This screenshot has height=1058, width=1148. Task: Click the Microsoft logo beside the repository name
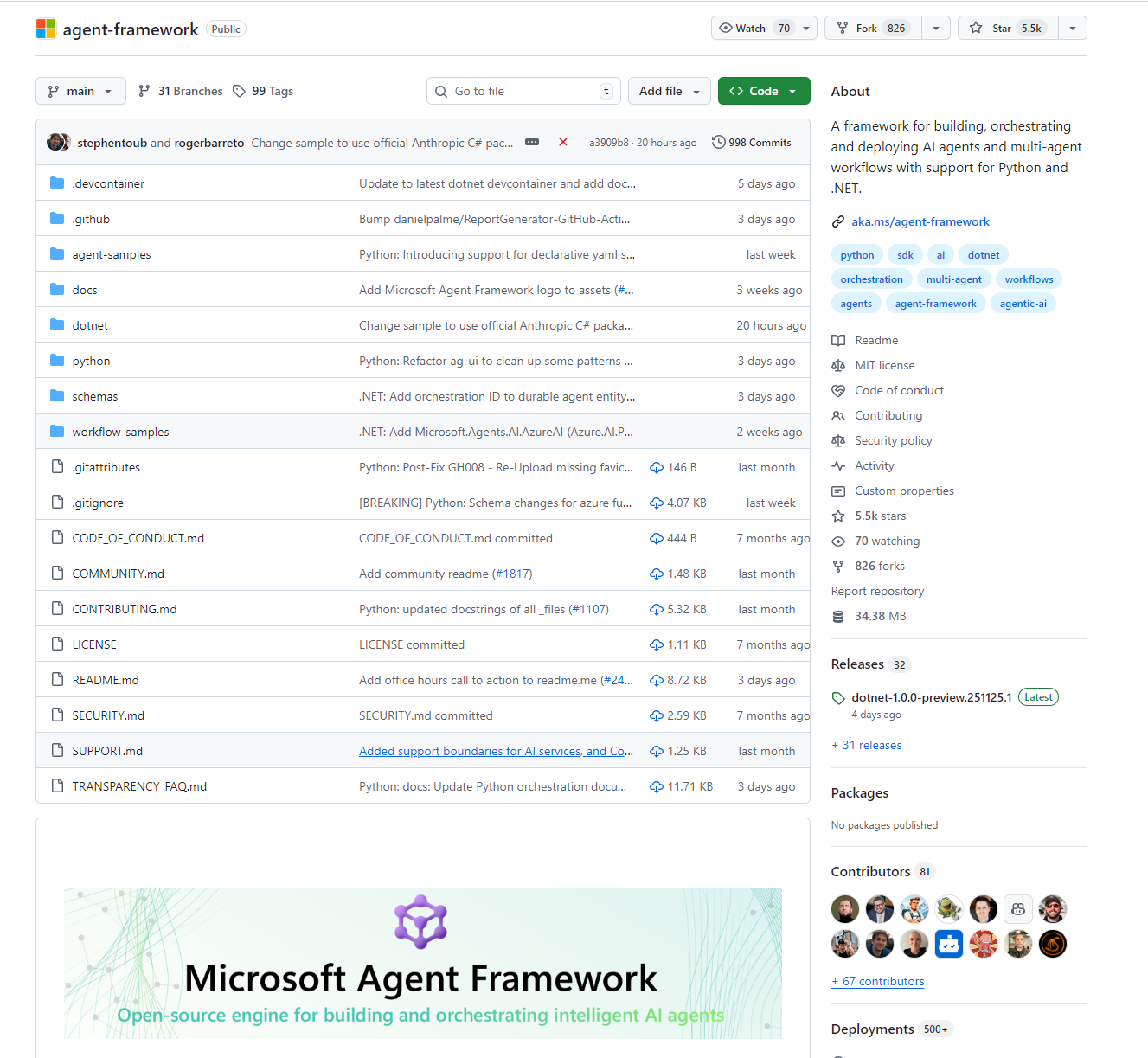[x=46, y=29]
